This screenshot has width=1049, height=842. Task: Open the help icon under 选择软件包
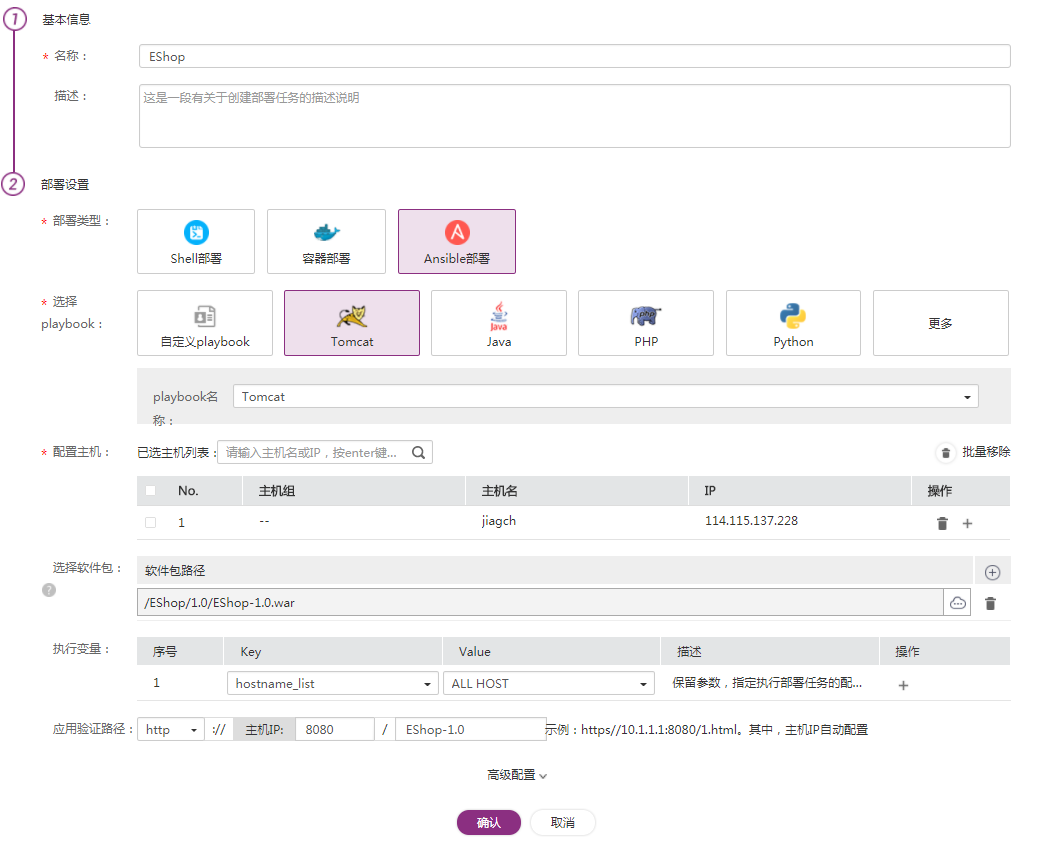49,590
